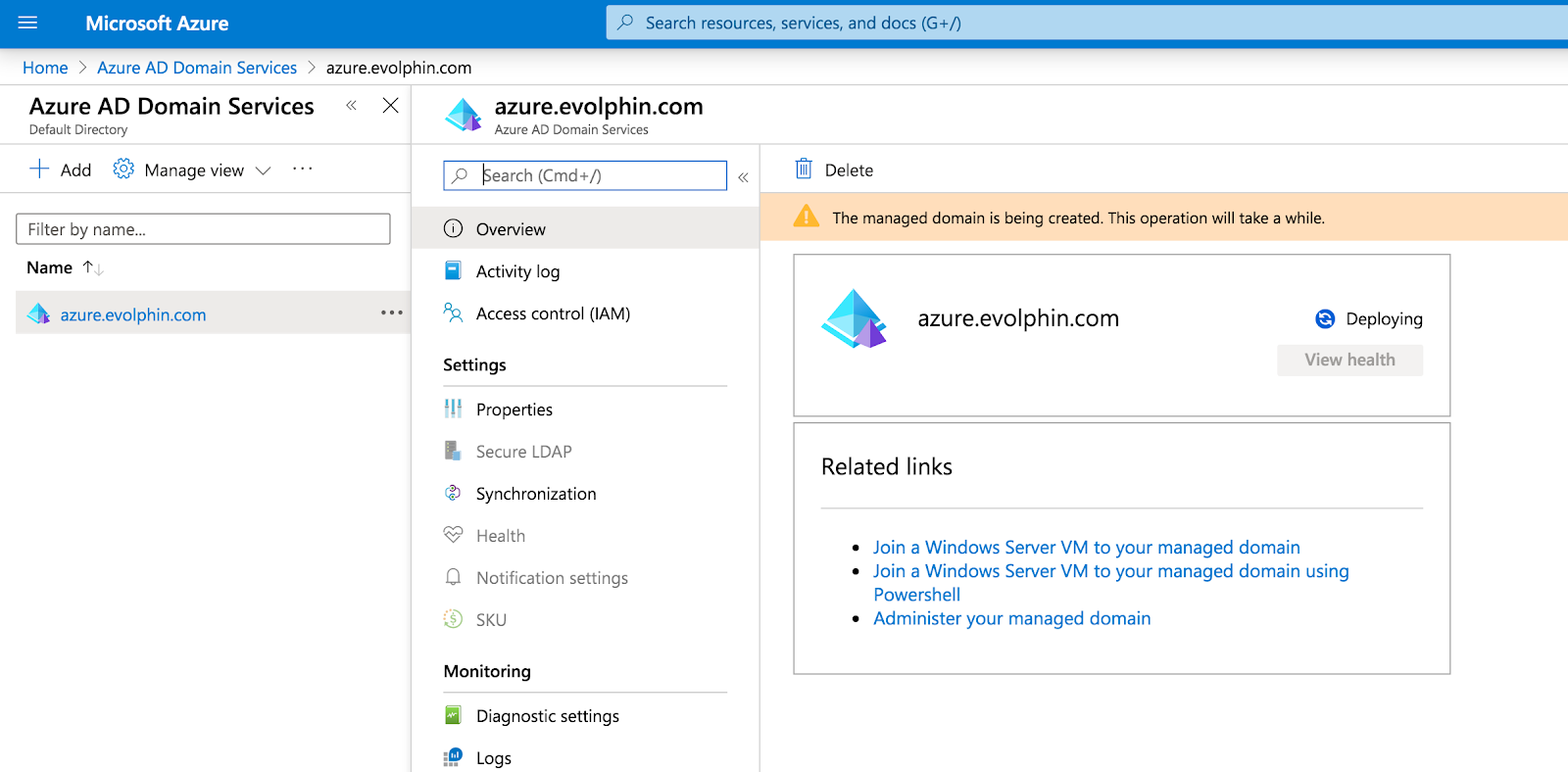The height and width of the screenshot is (772, 1568).
Task: Open the Manage view dropdown chevron
Action: click(x=263, y=170)
